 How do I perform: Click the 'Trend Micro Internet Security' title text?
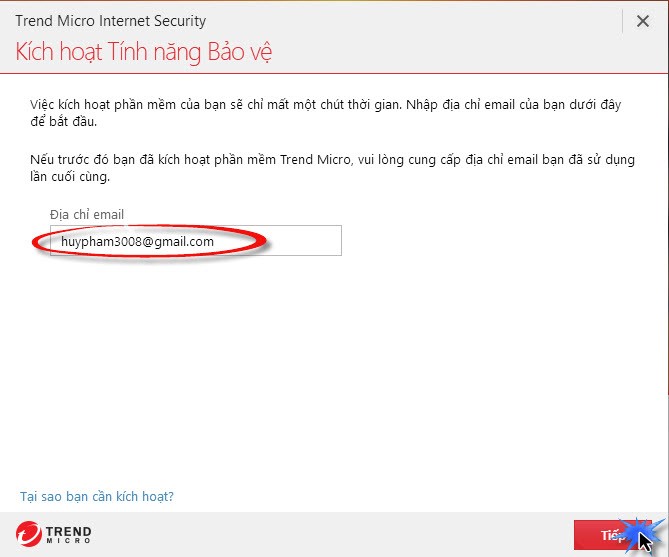[111, 21]
